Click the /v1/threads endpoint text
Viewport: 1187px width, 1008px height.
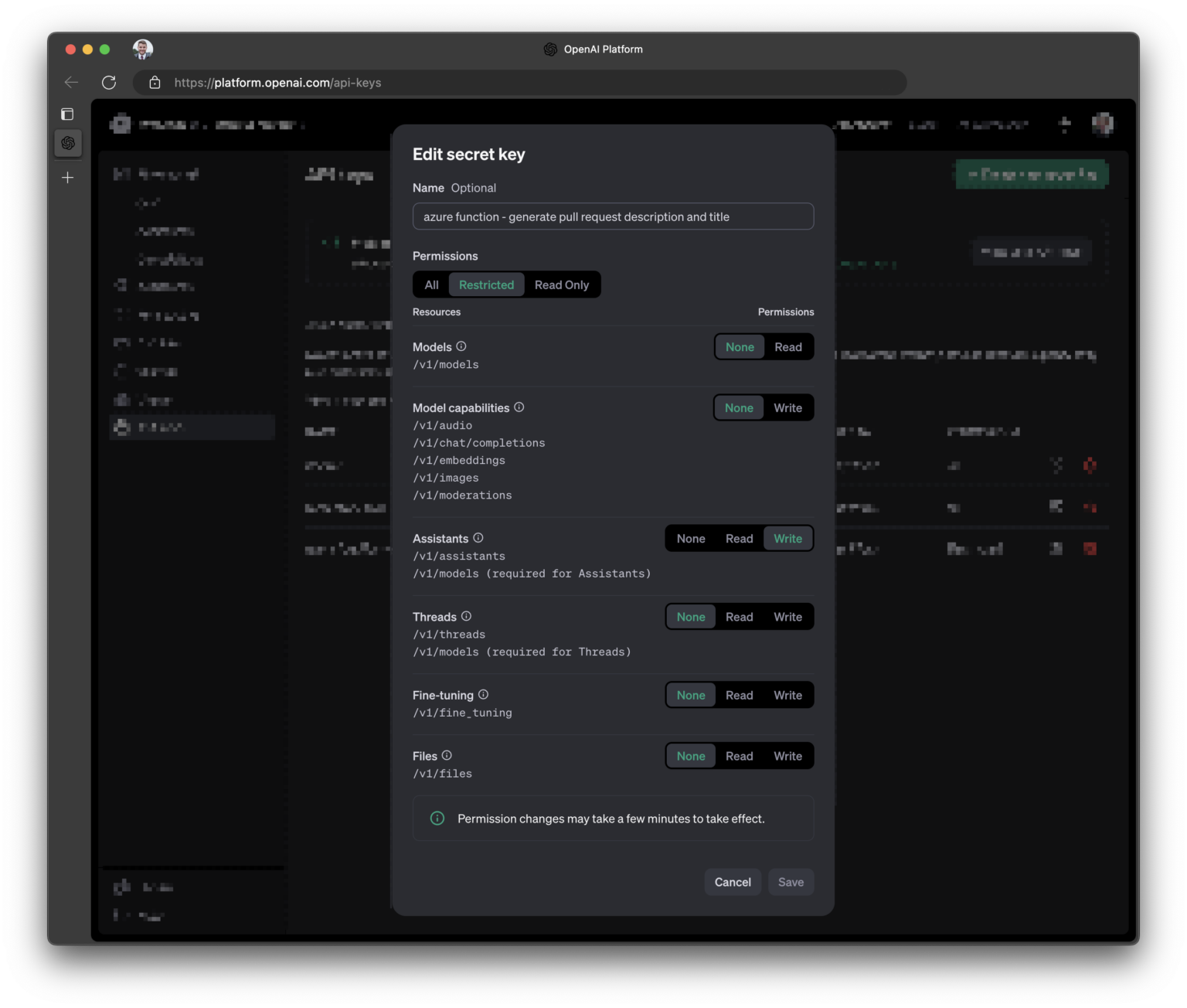449,635
